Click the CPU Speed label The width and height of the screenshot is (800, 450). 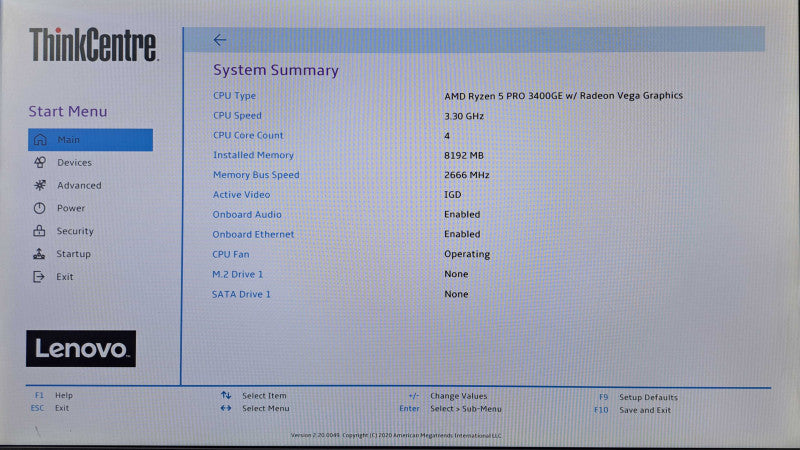click(237, 115)
